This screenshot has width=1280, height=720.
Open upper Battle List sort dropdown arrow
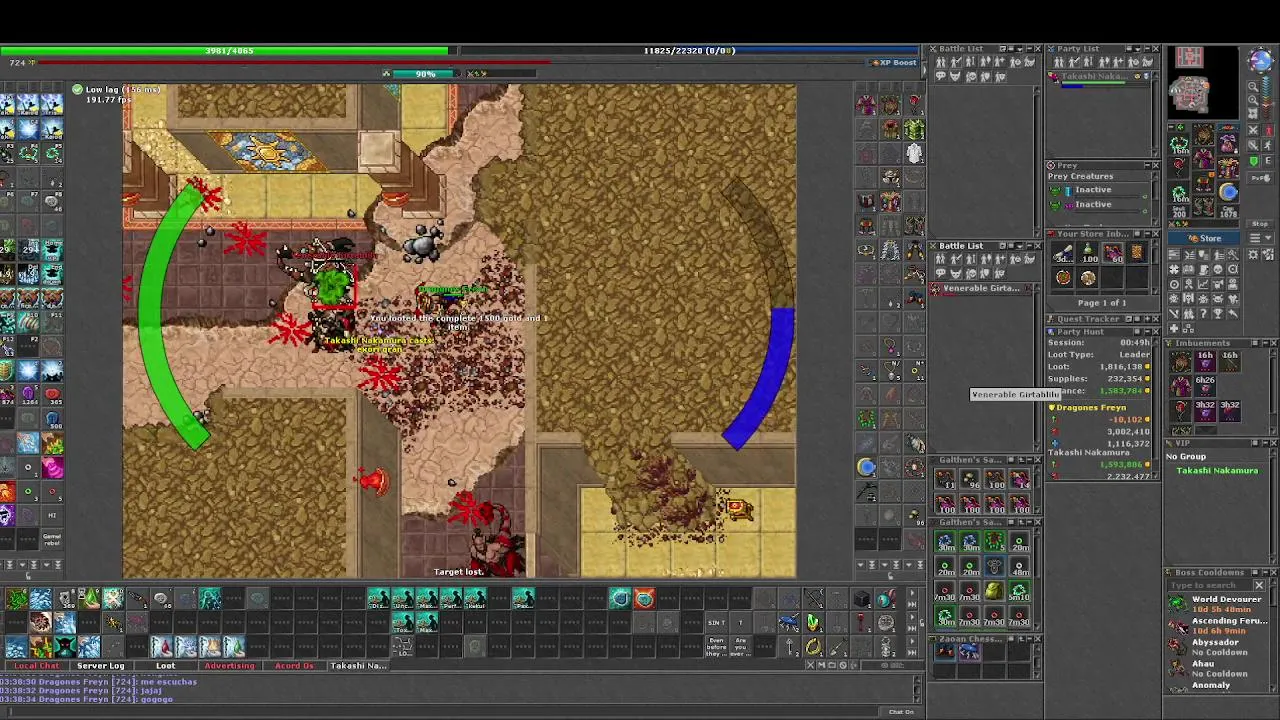point(1020,48)
